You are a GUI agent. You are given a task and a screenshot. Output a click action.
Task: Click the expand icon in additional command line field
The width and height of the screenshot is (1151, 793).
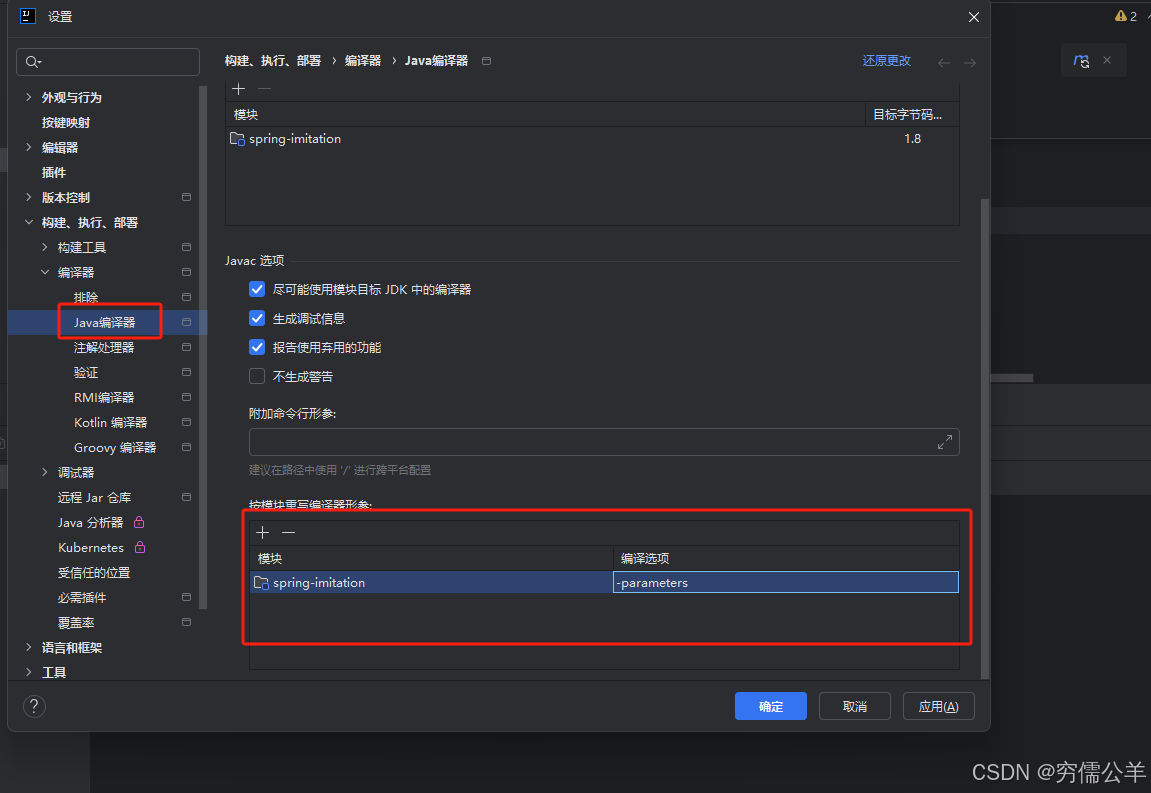coord(945,442)
